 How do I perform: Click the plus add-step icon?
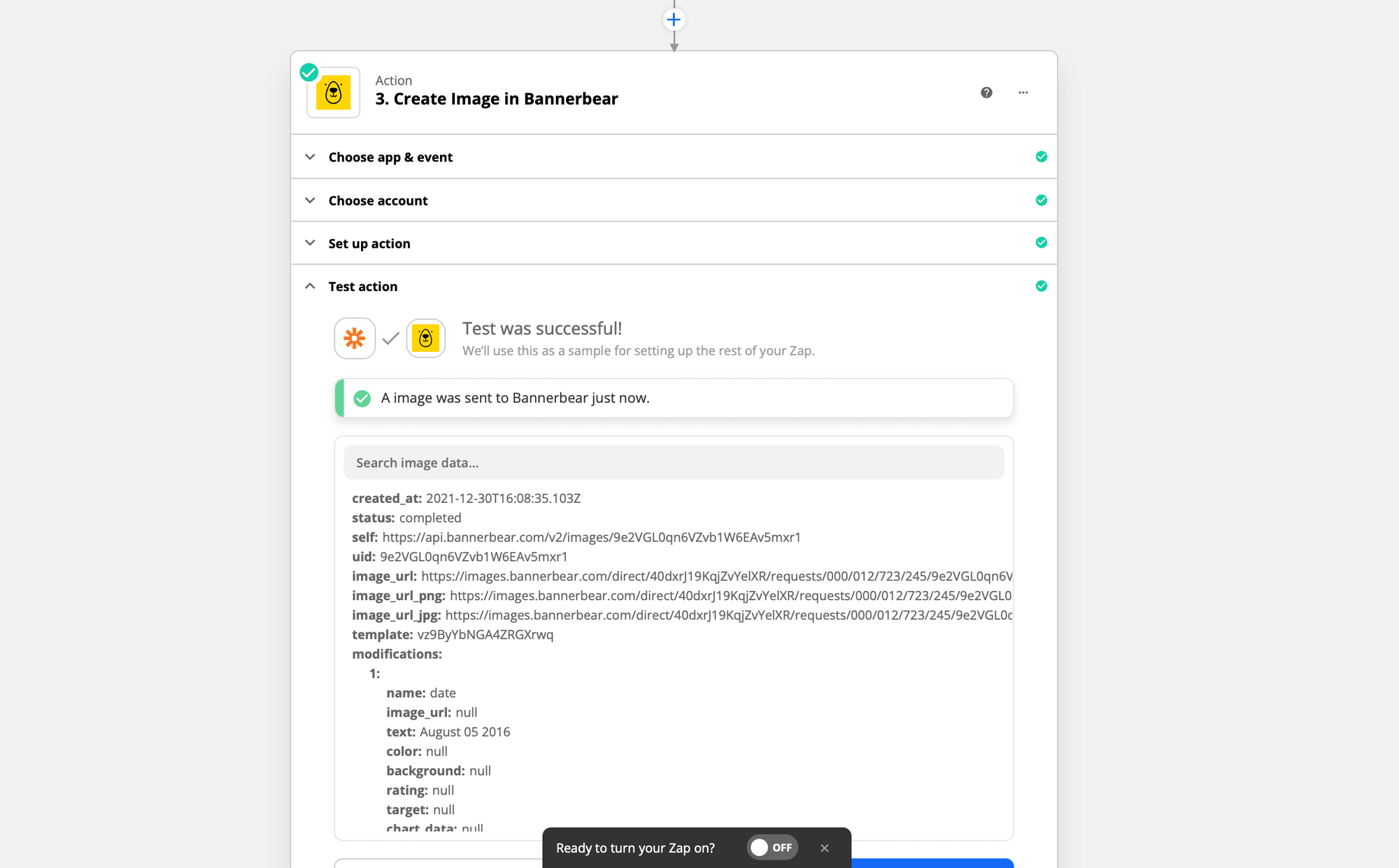coord(674,20)
